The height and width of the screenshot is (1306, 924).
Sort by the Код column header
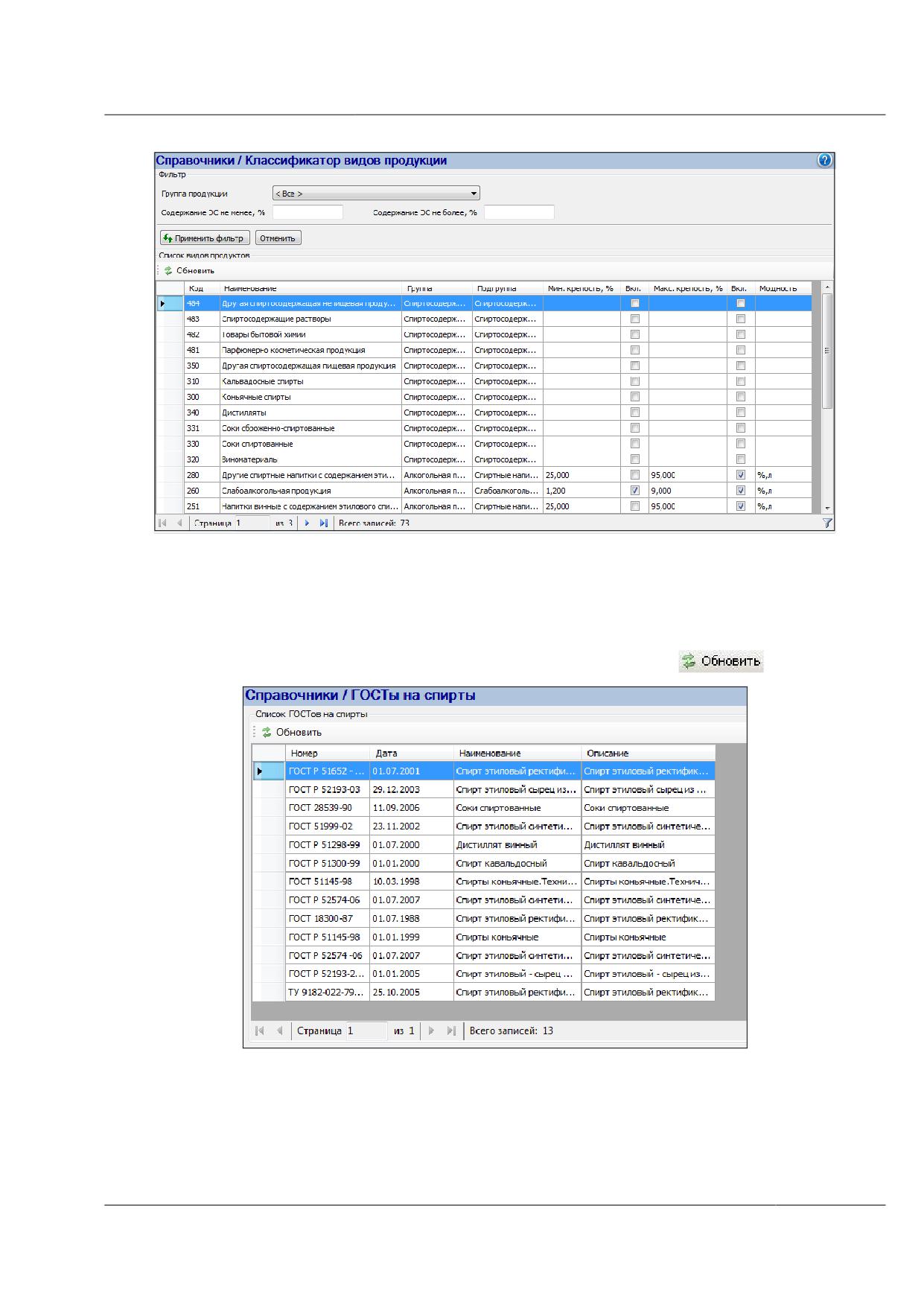click(x=202, y=288)
